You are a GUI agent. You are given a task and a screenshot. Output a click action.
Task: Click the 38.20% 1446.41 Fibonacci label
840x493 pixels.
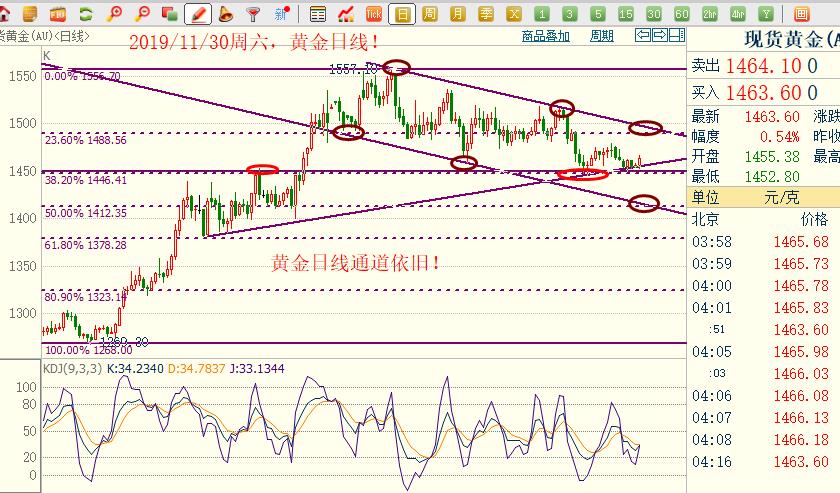pyautogui.click(x=86, y=180)
